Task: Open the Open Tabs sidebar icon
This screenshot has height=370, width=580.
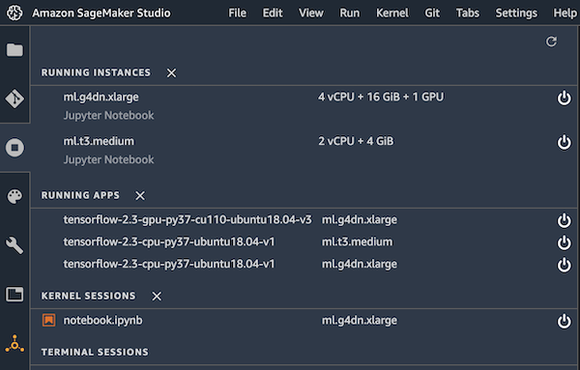Action: 14,295
